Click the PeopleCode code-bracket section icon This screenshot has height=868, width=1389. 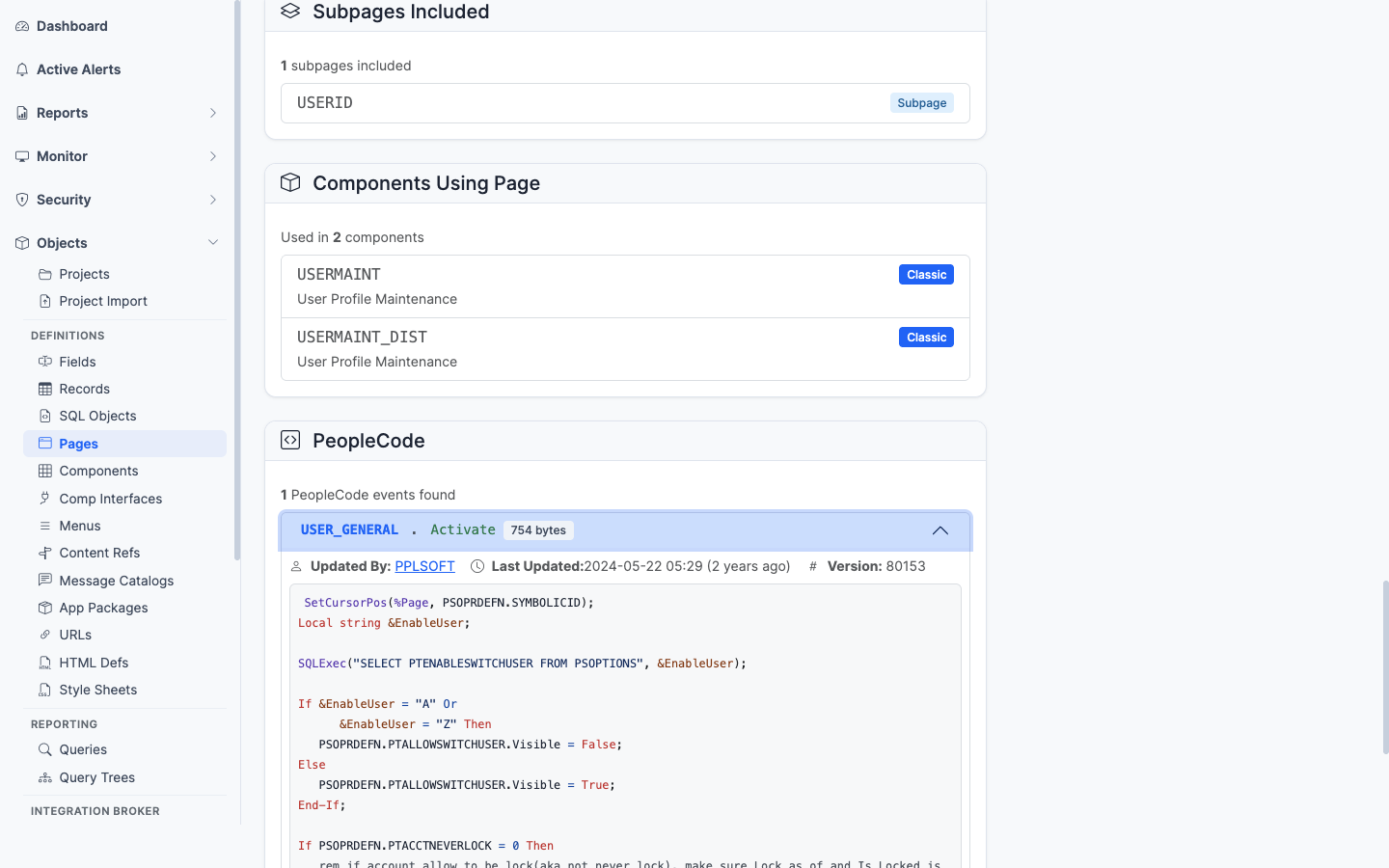tap(290, 440)
